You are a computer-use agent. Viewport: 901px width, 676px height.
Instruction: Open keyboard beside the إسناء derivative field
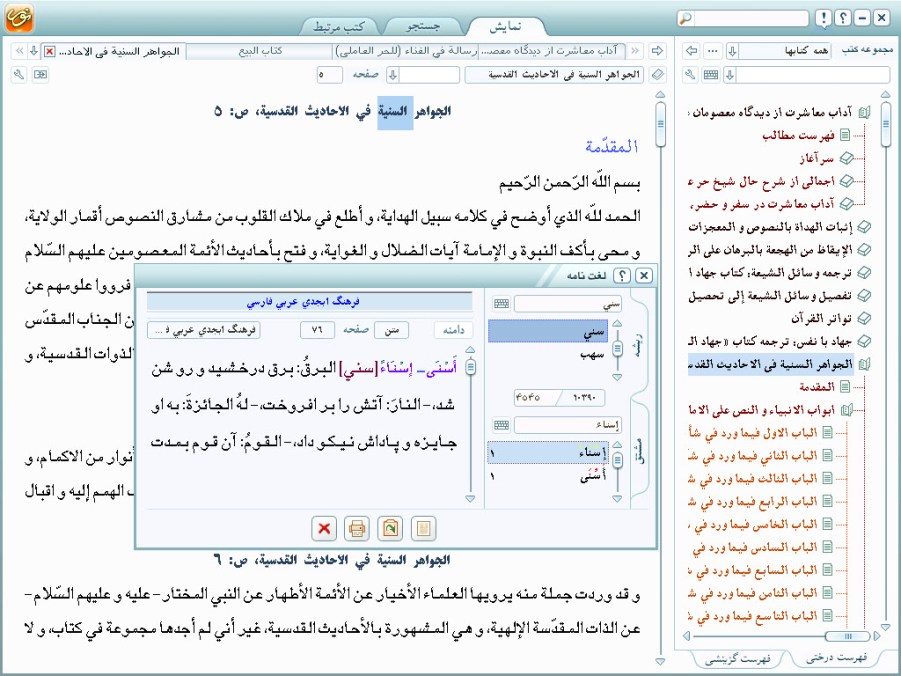(501, 425)
